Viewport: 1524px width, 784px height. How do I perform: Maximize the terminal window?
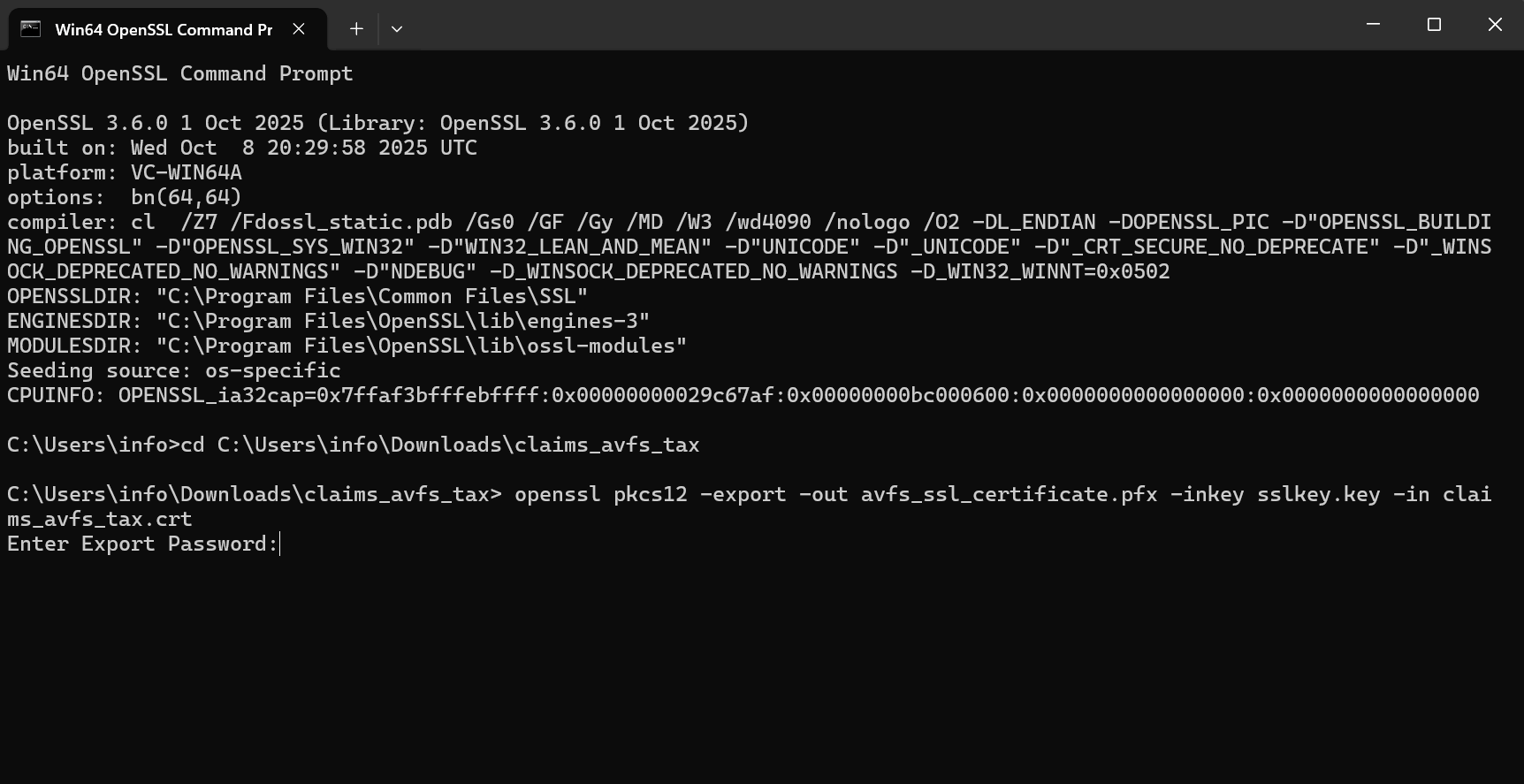(x=1434, y=25)
